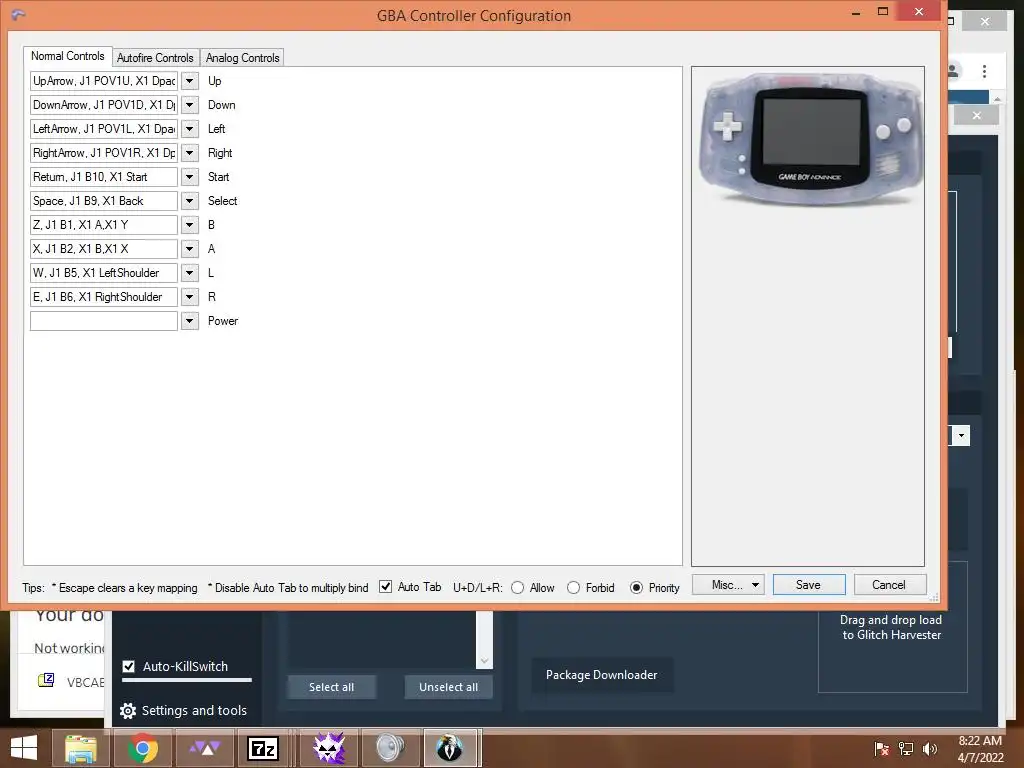
Task: Open Settings and tools gear in background window
Action: pos(128,711)
